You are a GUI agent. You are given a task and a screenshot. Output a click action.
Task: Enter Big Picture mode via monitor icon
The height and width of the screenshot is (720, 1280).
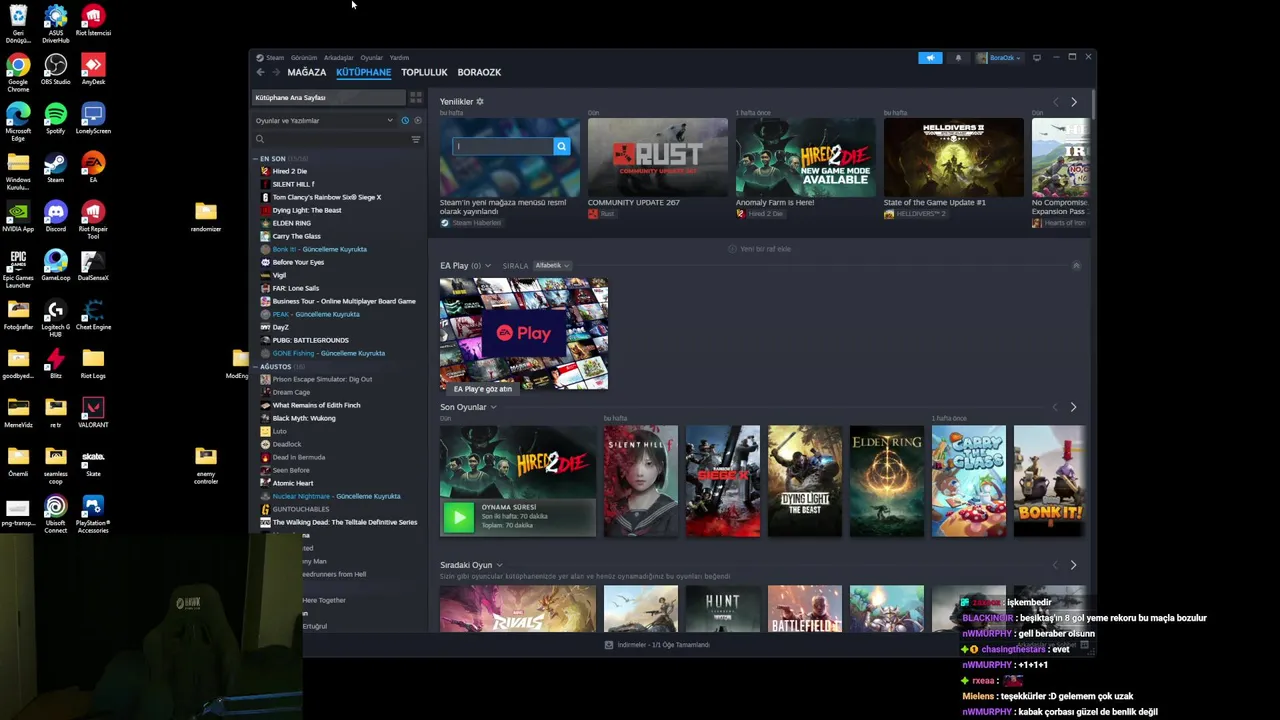click(x=1037, y=58)
